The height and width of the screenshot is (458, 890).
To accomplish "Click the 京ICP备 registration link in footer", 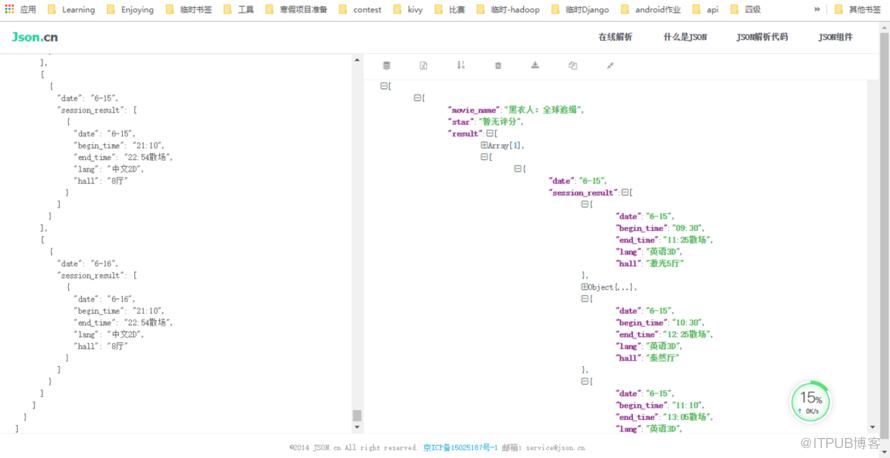I will click(x=460, y=448).
